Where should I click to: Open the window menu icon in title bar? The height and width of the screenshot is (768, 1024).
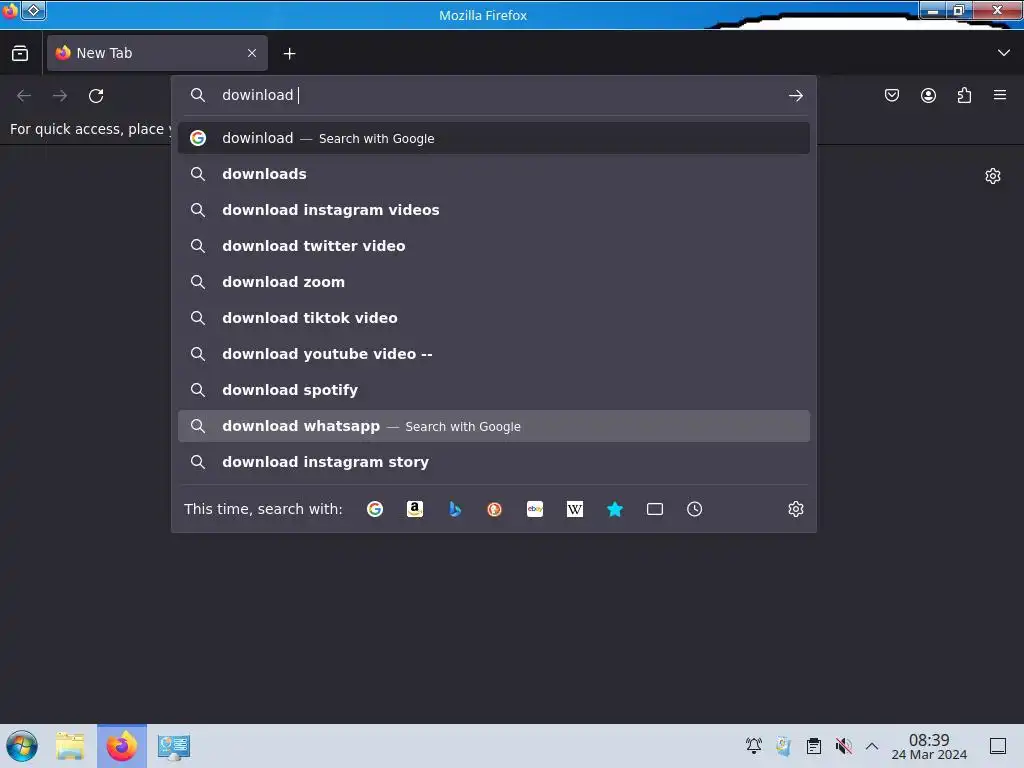(x=9, y=10)
